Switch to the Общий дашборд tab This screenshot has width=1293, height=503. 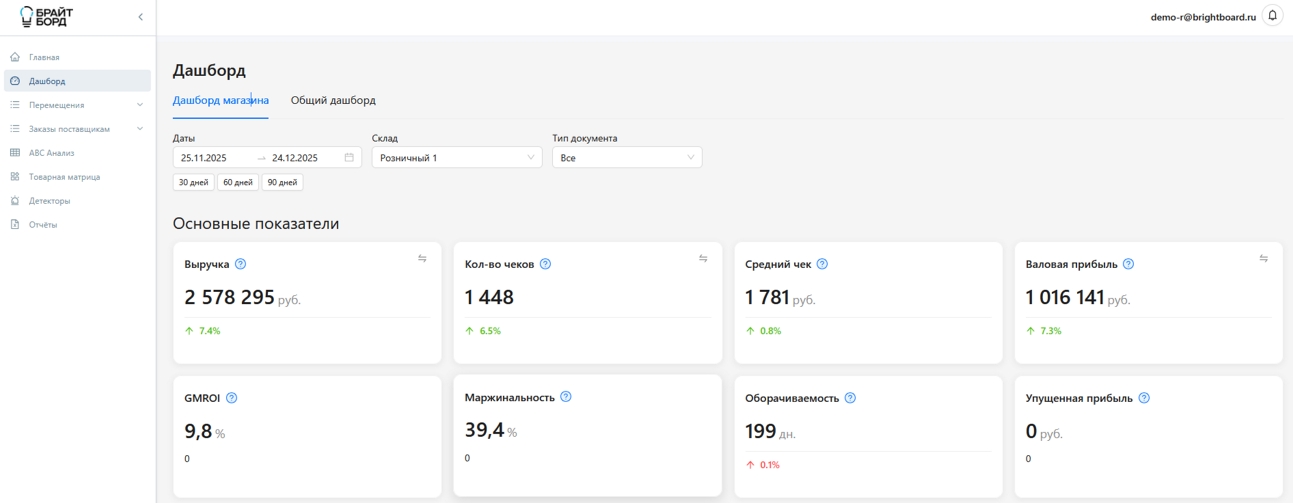click(x=333, y=100)
